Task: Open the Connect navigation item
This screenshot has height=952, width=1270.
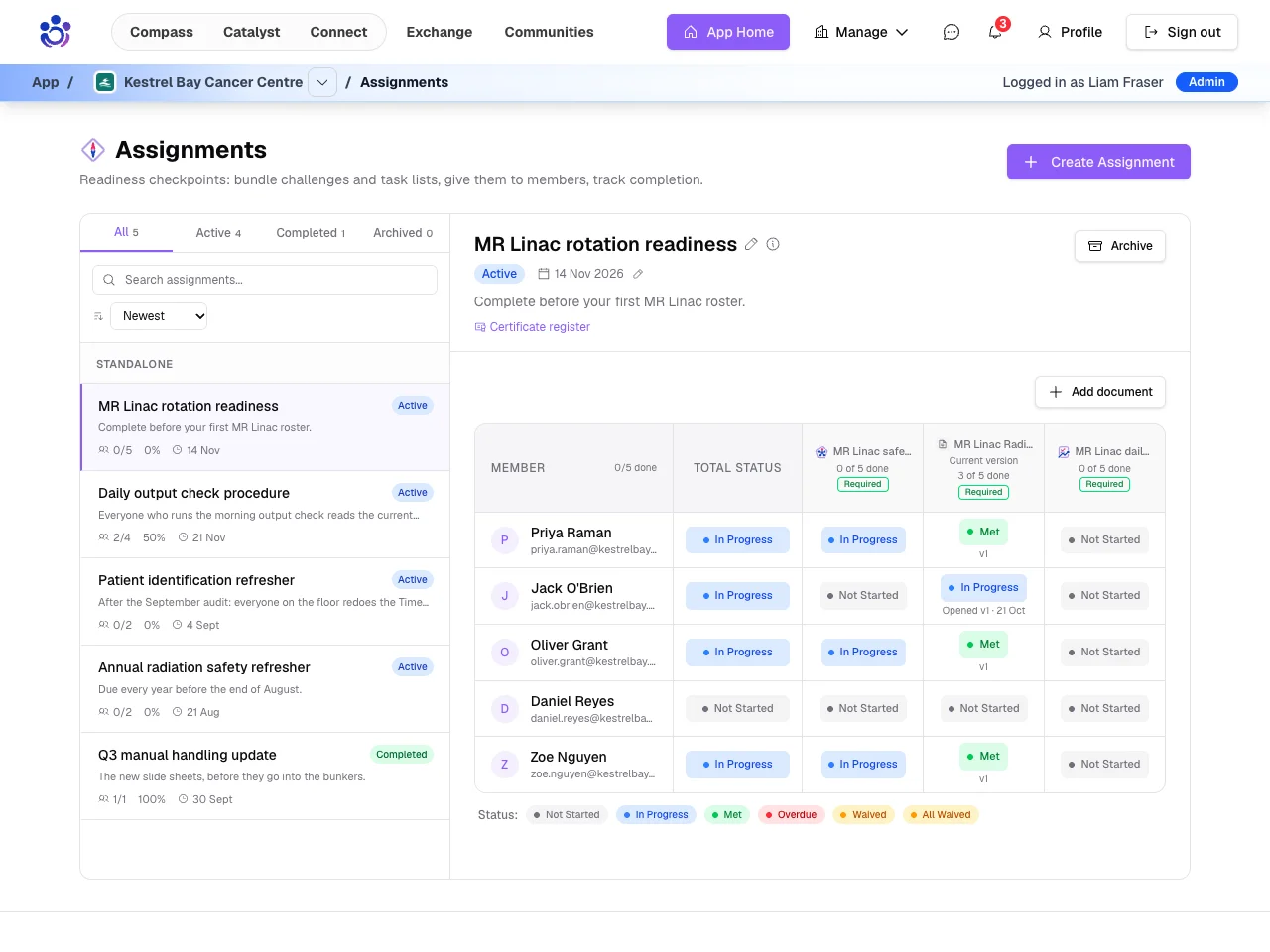Action: [338, 32]
